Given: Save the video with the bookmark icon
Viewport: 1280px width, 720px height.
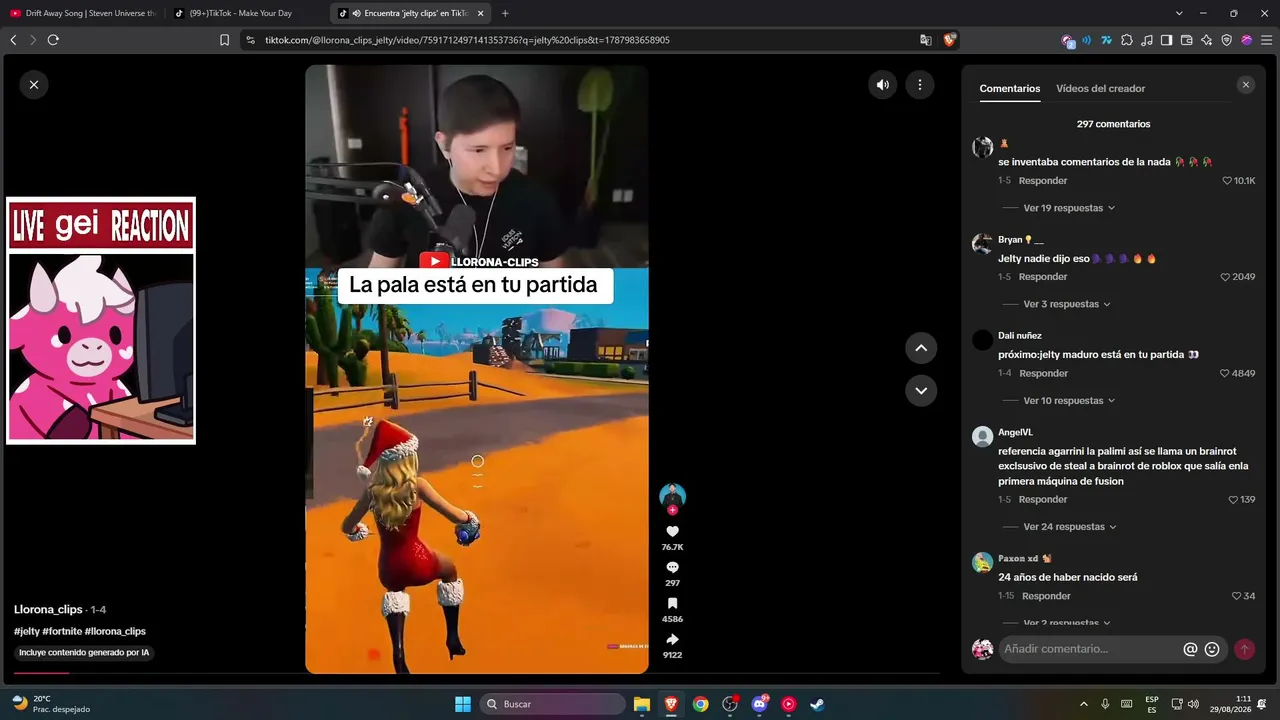Looking at the screenshot, I should pos(672,603).
